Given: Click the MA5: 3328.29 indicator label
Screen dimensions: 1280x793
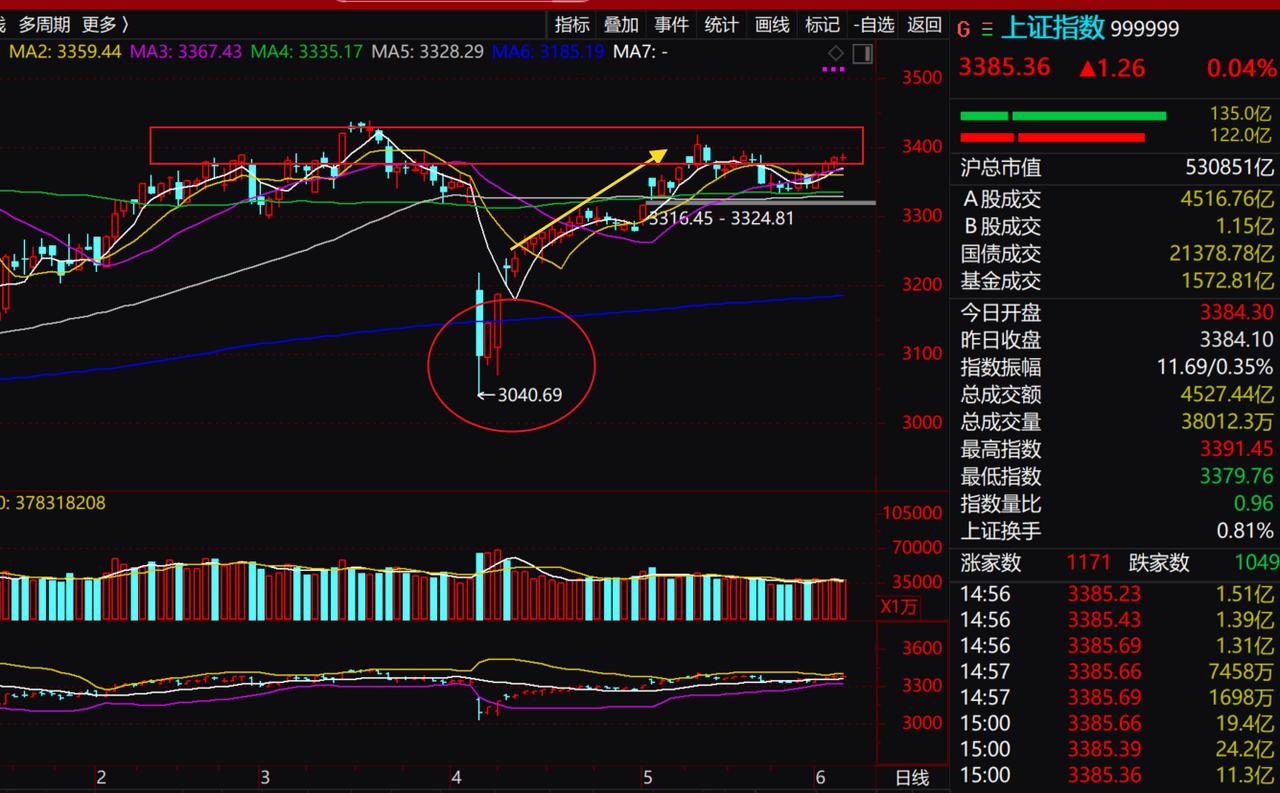Looking at the screenshot, I should 428,51.
